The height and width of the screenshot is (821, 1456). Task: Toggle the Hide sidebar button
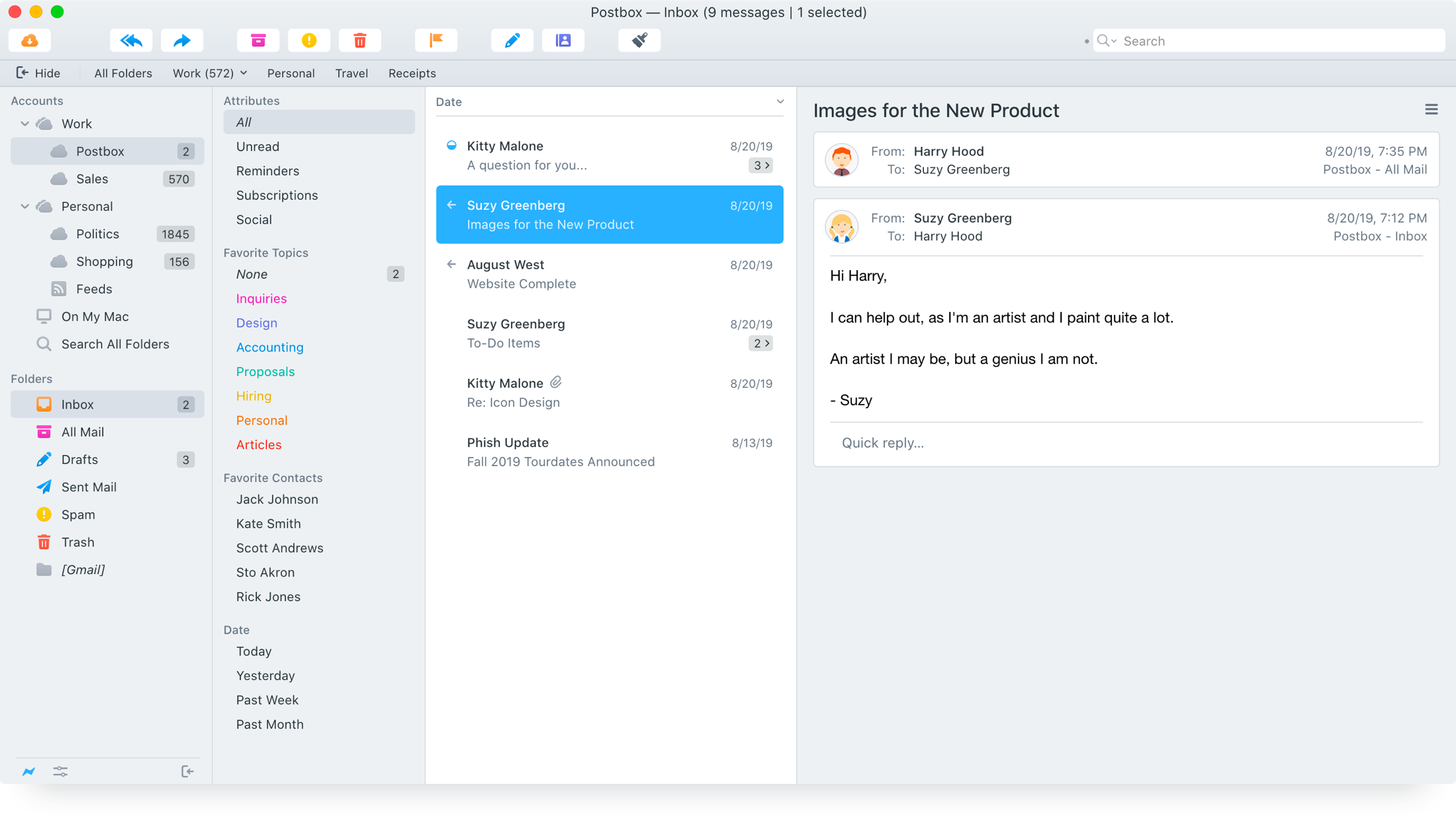38,73
